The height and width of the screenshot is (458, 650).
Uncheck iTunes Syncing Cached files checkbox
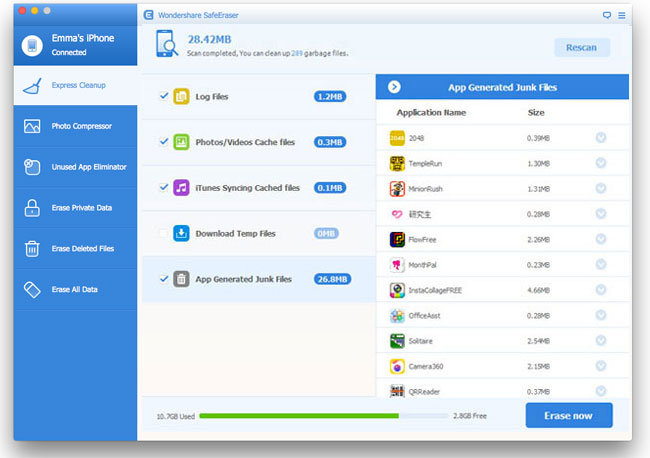[x=164, y=187]
